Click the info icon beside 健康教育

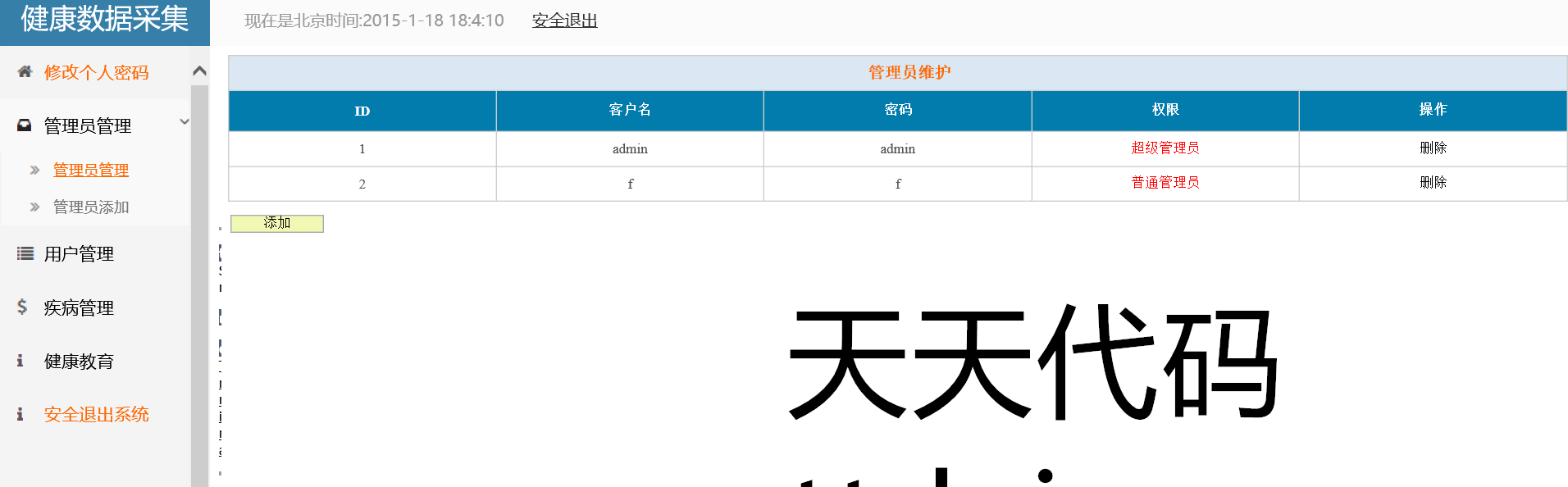click(x=21, y=361)
